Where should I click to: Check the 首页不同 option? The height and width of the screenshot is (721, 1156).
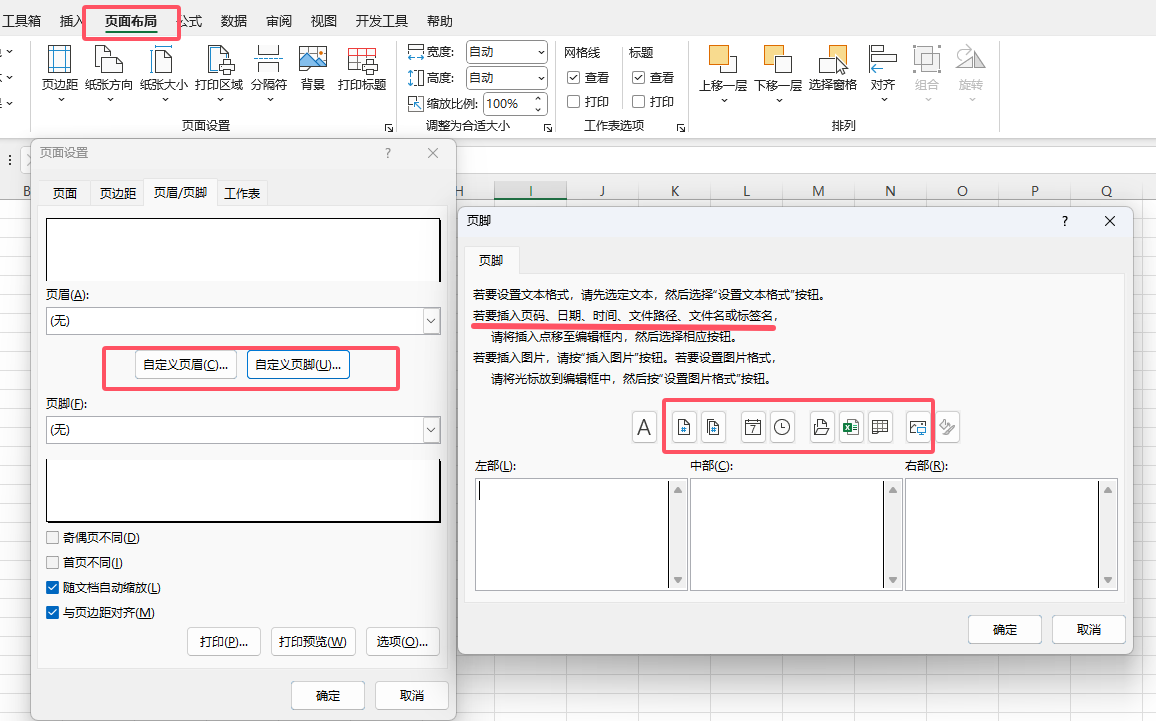click(x=53, y=563)
